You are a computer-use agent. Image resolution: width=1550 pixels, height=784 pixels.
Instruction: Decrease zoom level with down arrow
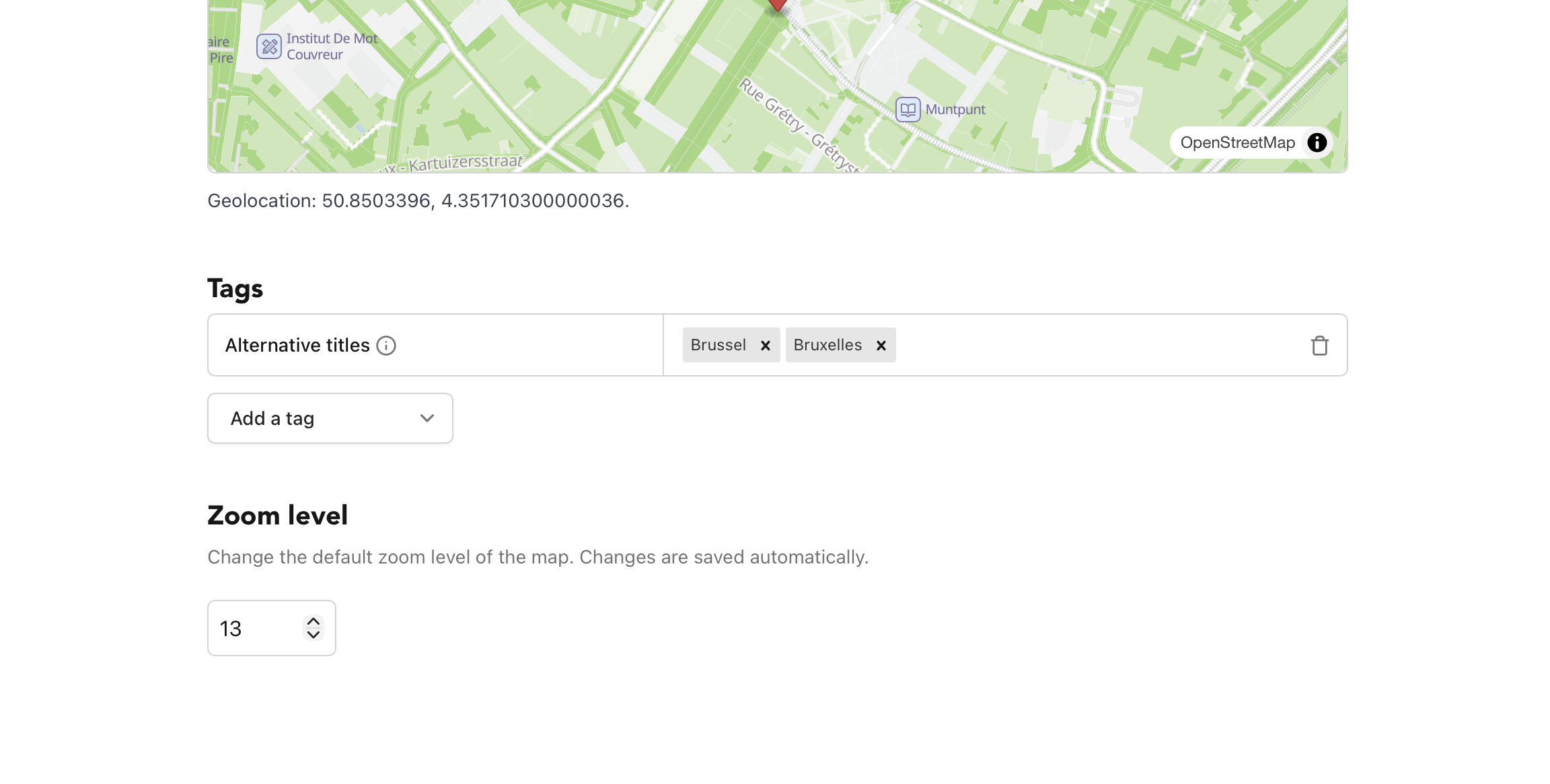coord(313,635)
